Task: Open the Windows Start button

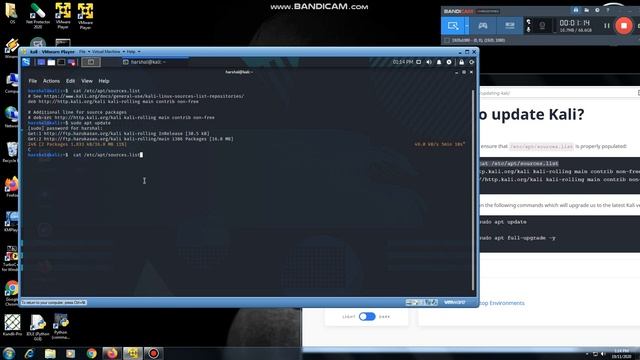Action: tap(9, 353)
